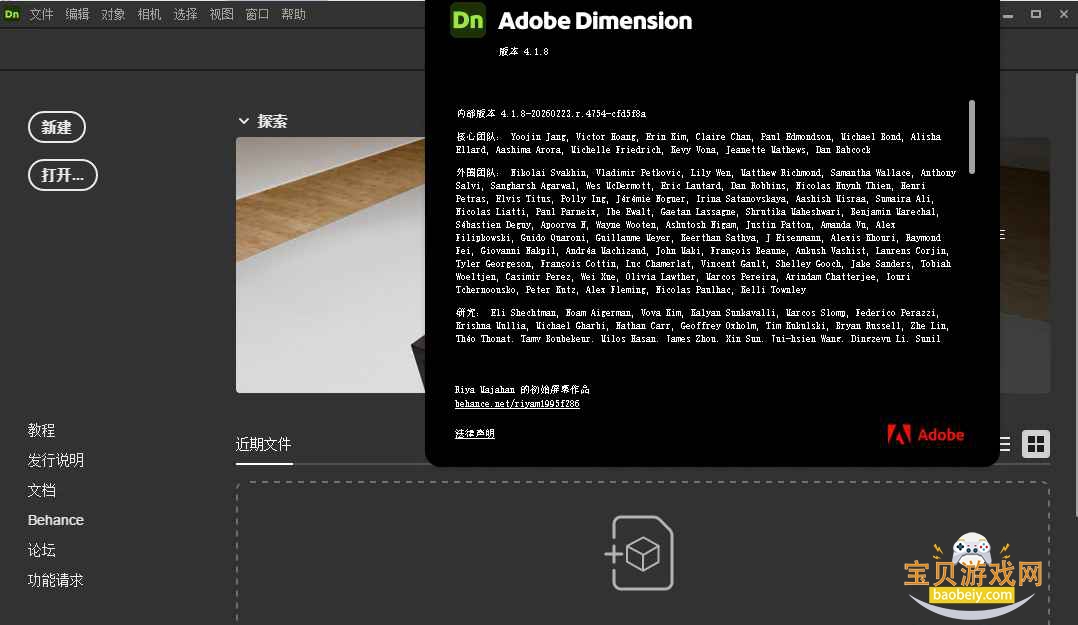Viewport: 1078px width, 625px height.
Task: Open the 窗口 menu
Action: click(257, 14)
